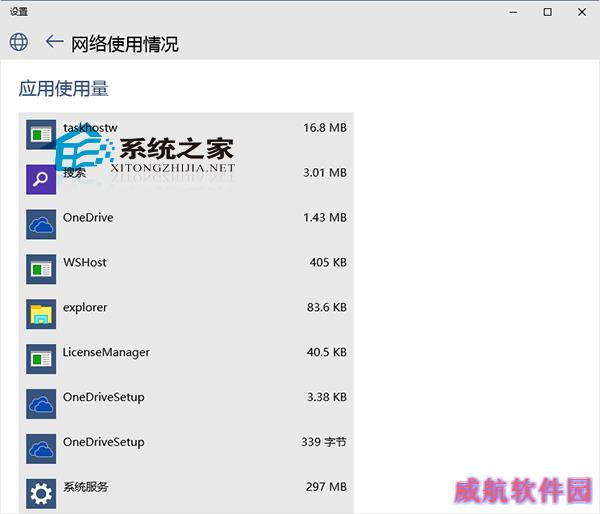Click the LicenseManager app icon

tap(41, 359)
